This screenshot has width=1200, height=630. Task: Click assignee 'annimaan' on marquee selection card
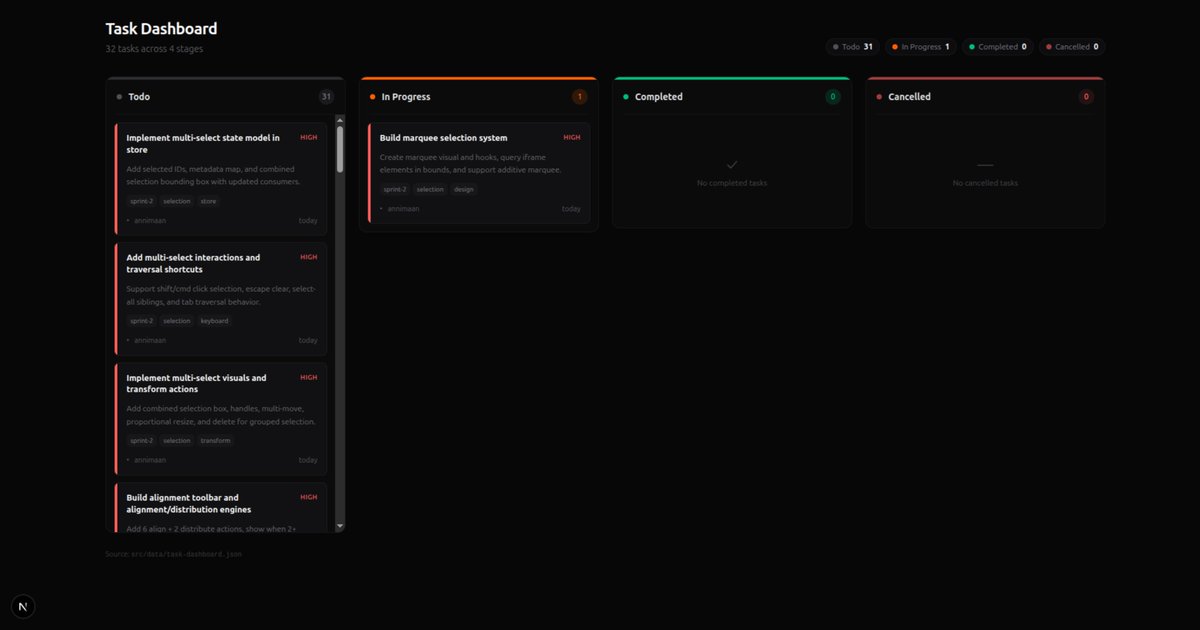[x=403, y=209]
